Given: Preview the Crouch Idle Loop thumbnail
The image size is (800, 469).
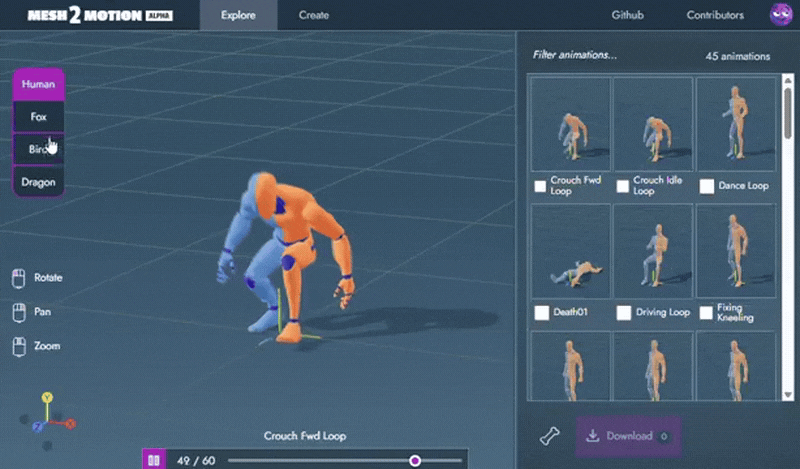Looking at the screenshot, I should click(x=653, y=124).
